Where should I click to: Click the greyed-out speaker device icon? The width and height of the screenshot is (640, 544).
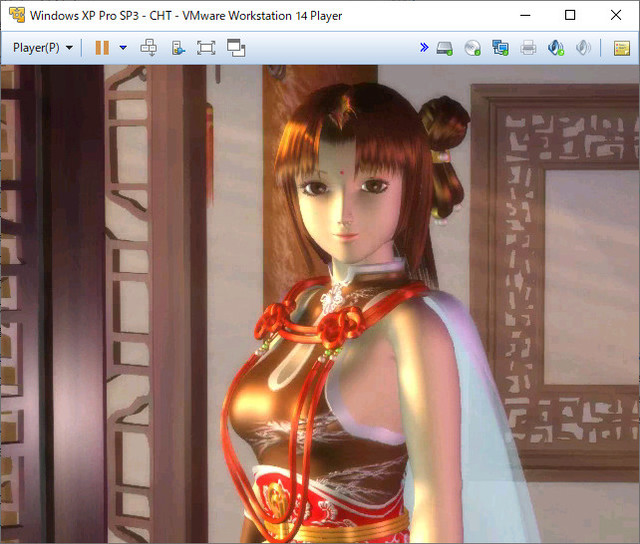(x=583, y=48)
